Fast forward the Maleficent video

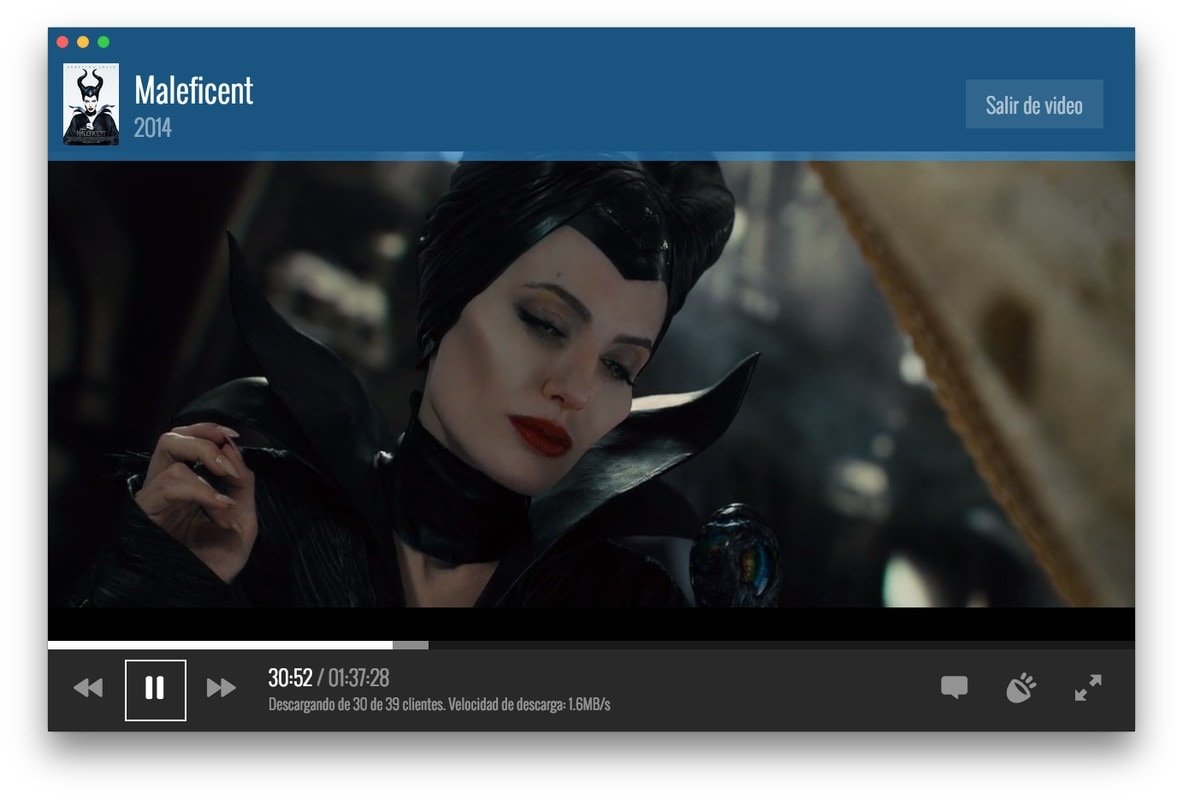[x=221, y=688]
